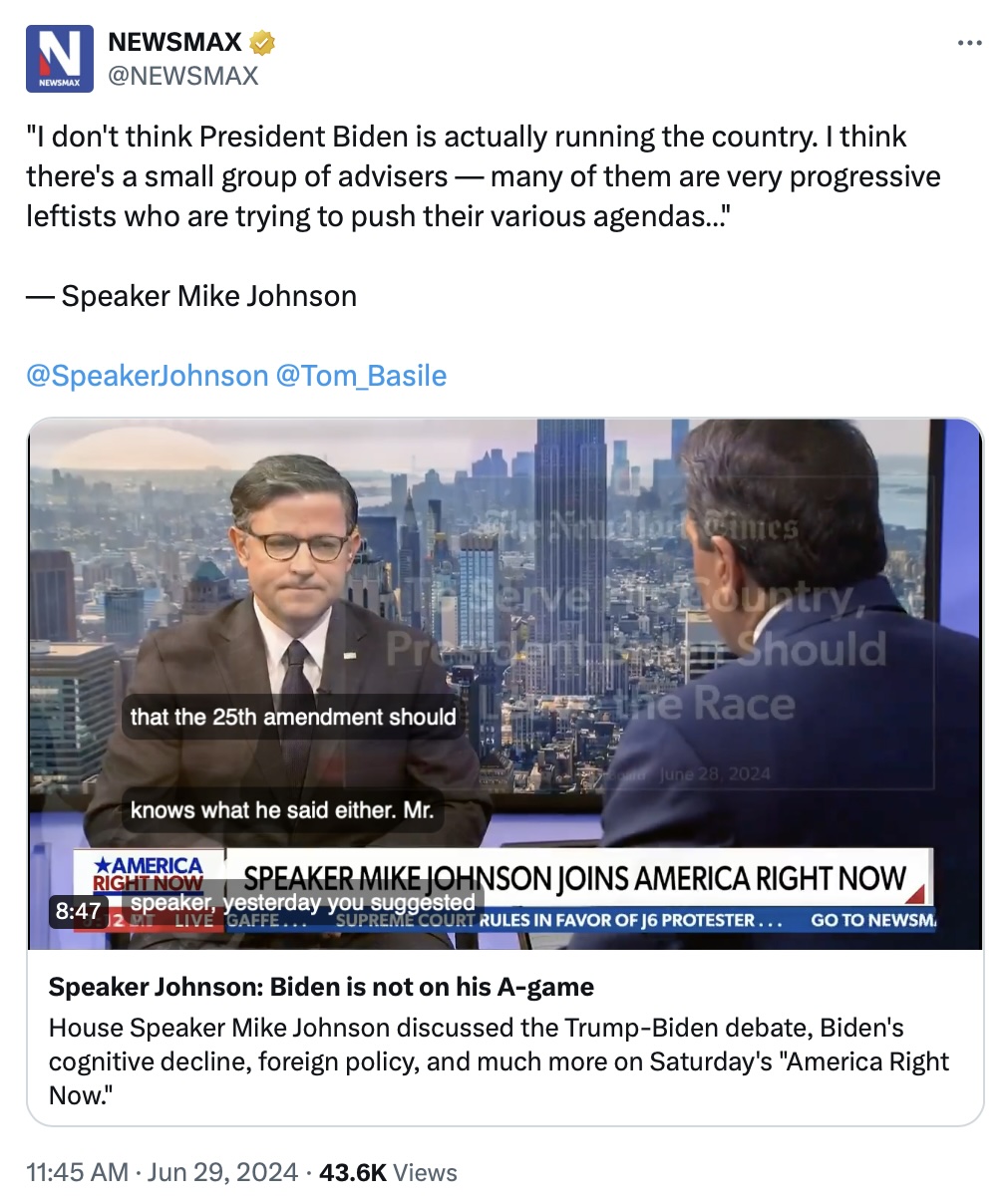Screen dimensions: 1007x1204
Task: Click the Jun 29, 2024 date
Action: coord(222,1172)
